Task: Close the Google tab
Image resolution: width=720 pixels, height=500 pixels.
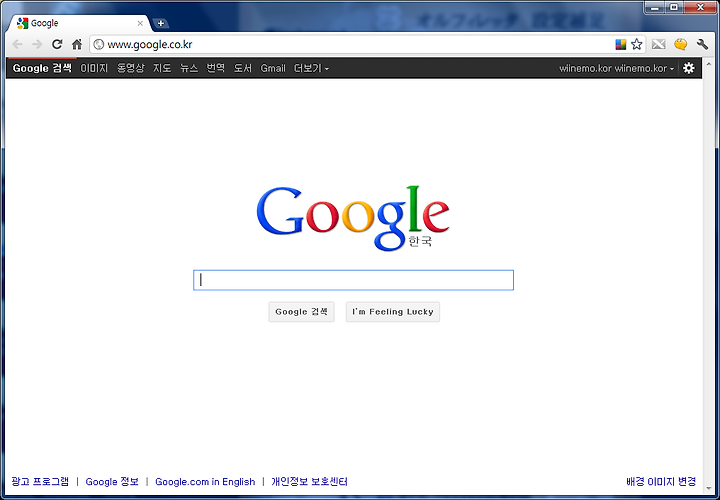Action: (140, 23)
